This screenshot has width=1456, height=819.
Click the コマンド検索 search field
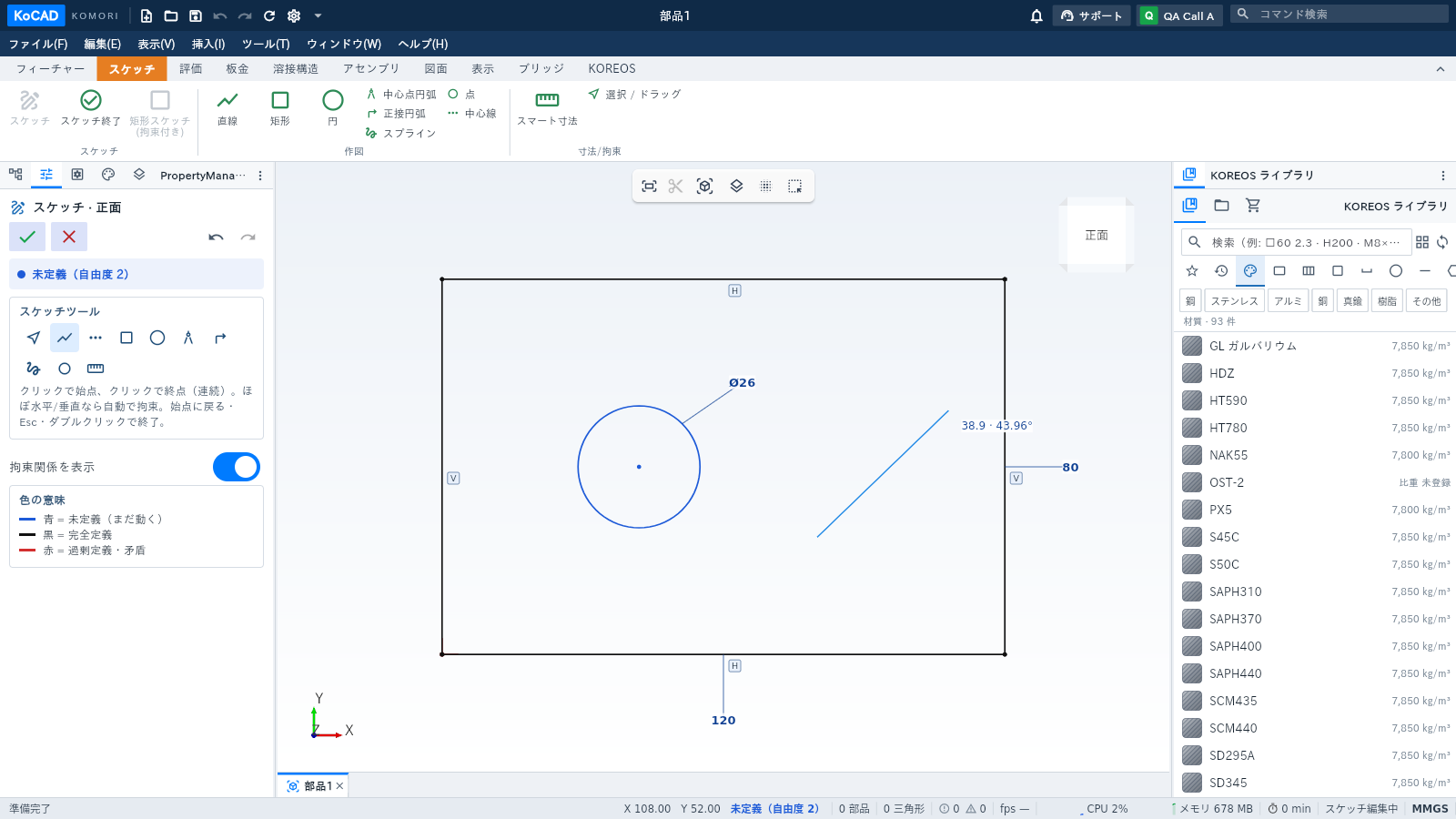(1340, 14)
